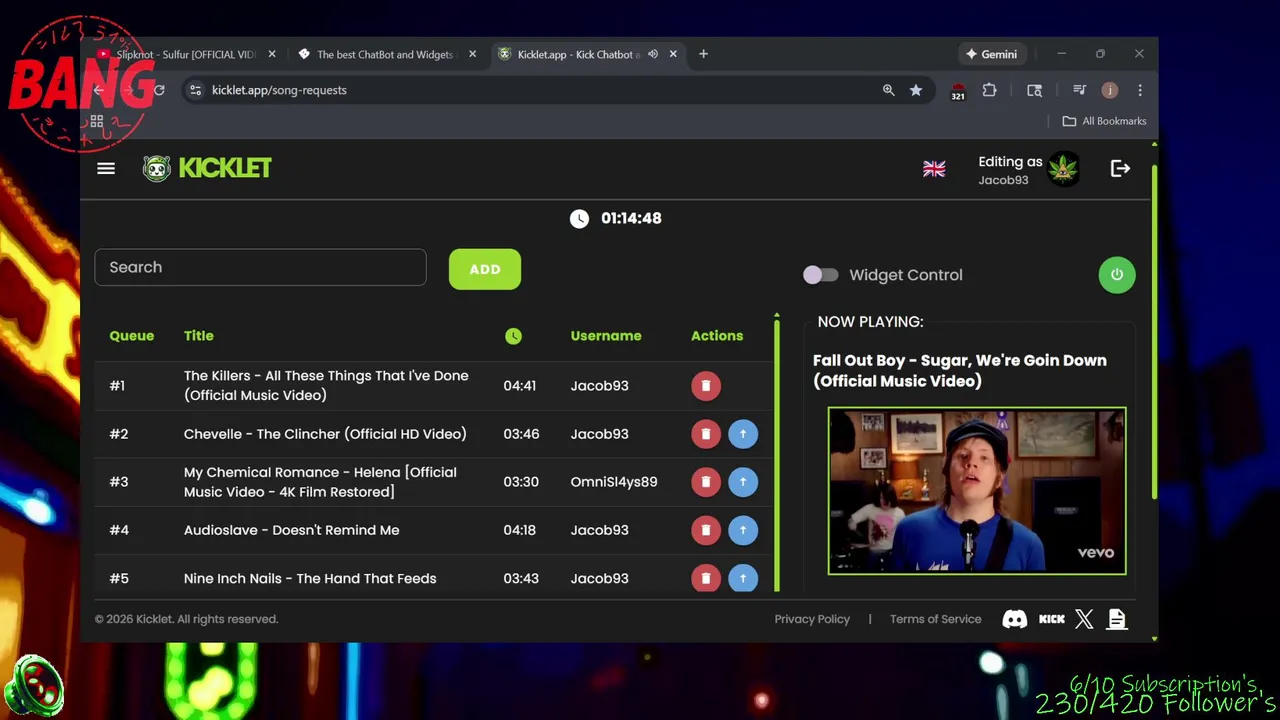The image size is (1280, 720).
Task: Switch to the best ChatBot and Widgets tab
Action: [385, 54]
